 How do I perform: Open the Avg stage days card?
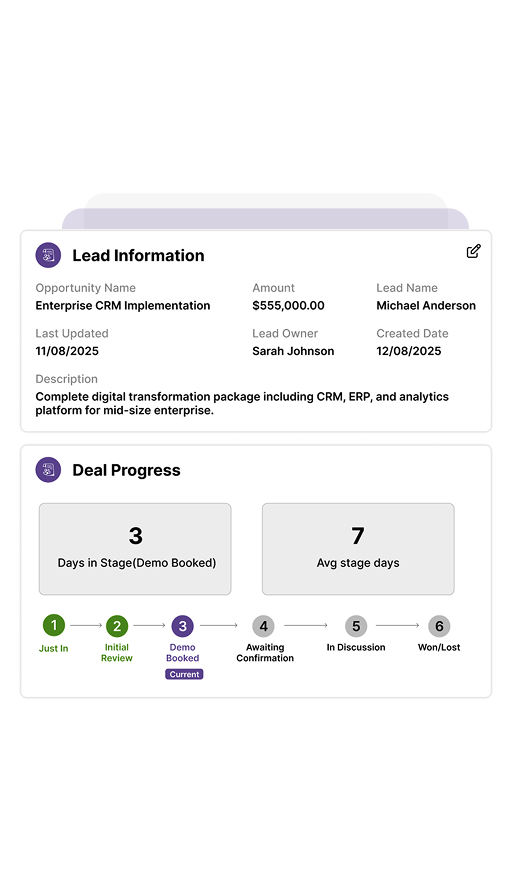[358, 549]
